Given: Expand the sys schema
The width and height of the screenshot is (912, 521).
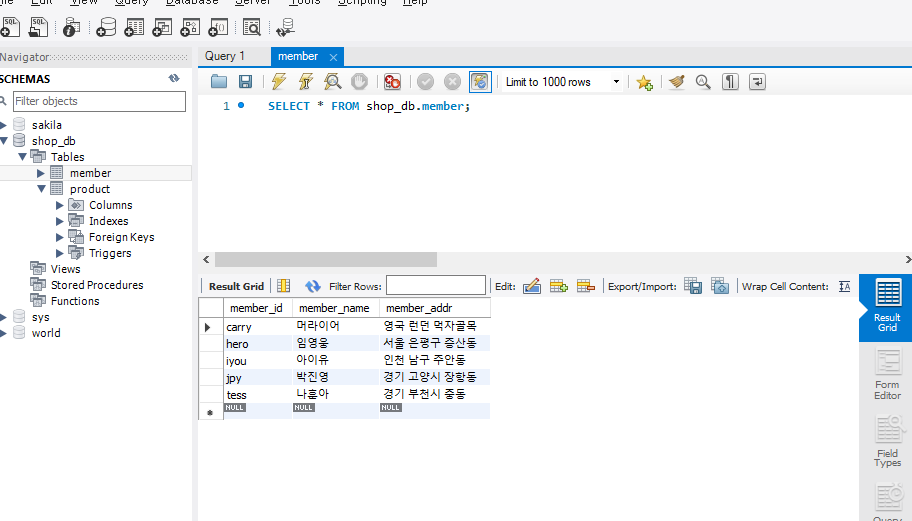Looking at the screenshot, I should (x=4, y=317).
